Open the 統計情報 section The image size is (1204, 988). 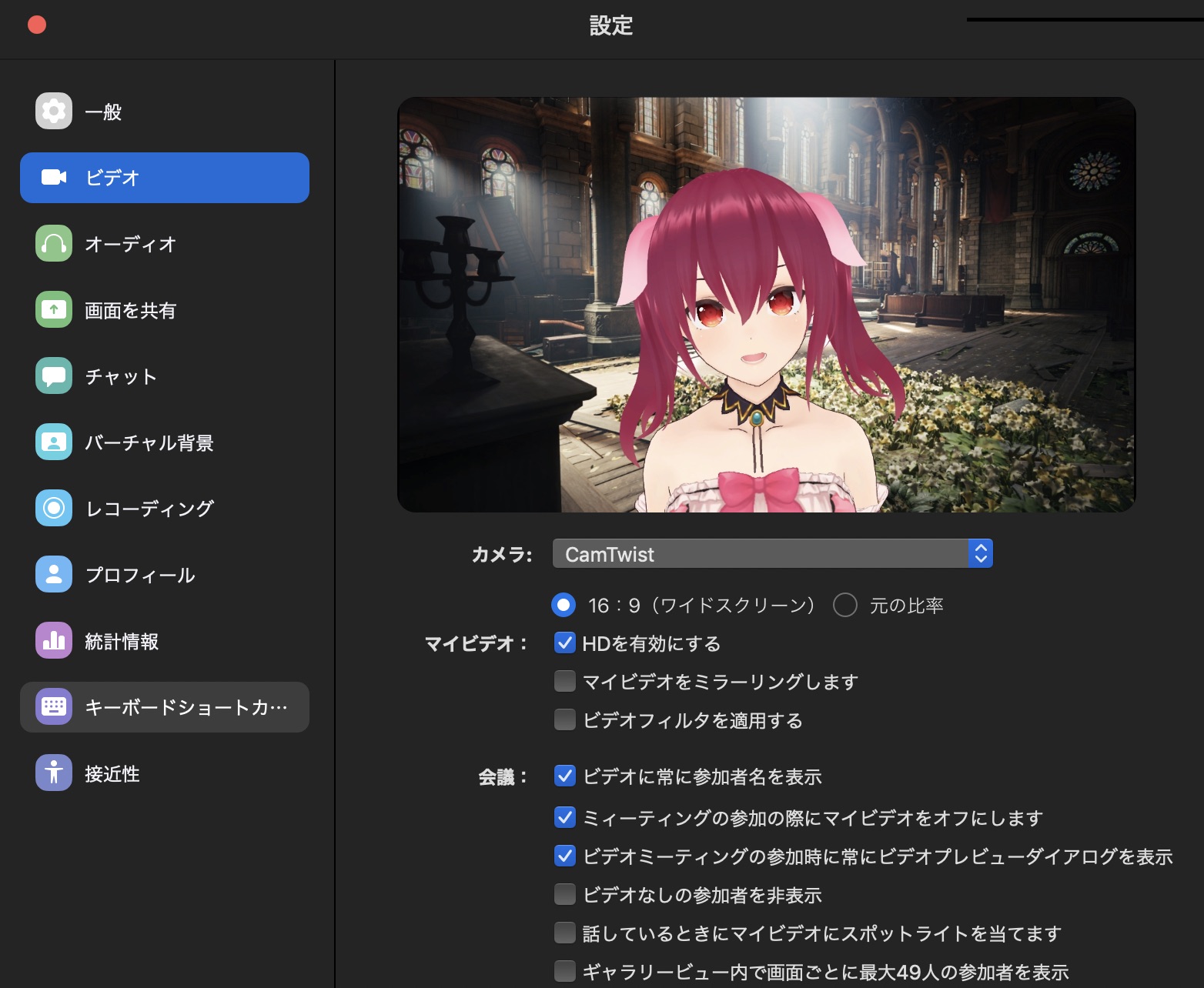[165, 641]
